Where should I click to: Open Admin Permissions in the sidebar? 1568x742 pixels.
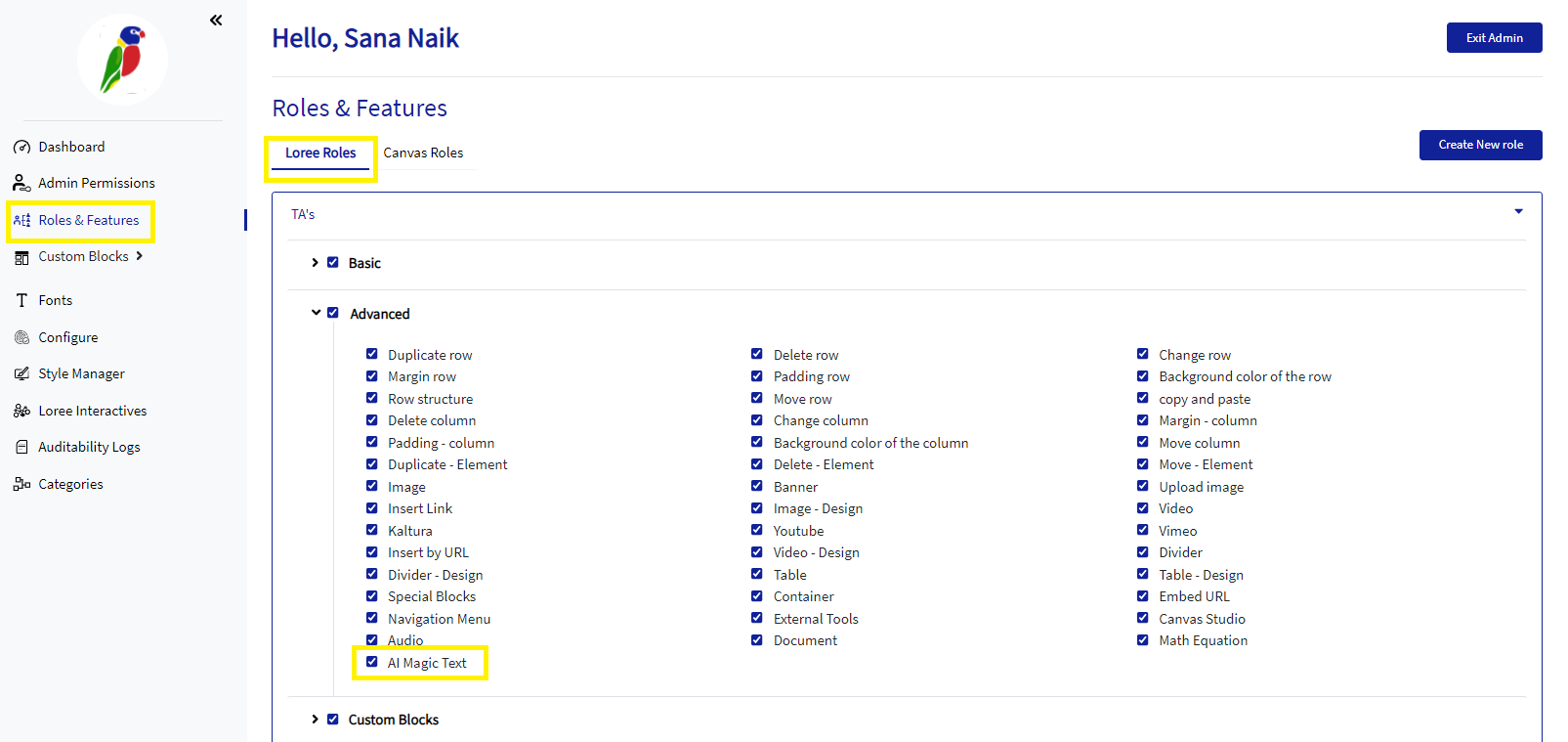click(97, 183)
